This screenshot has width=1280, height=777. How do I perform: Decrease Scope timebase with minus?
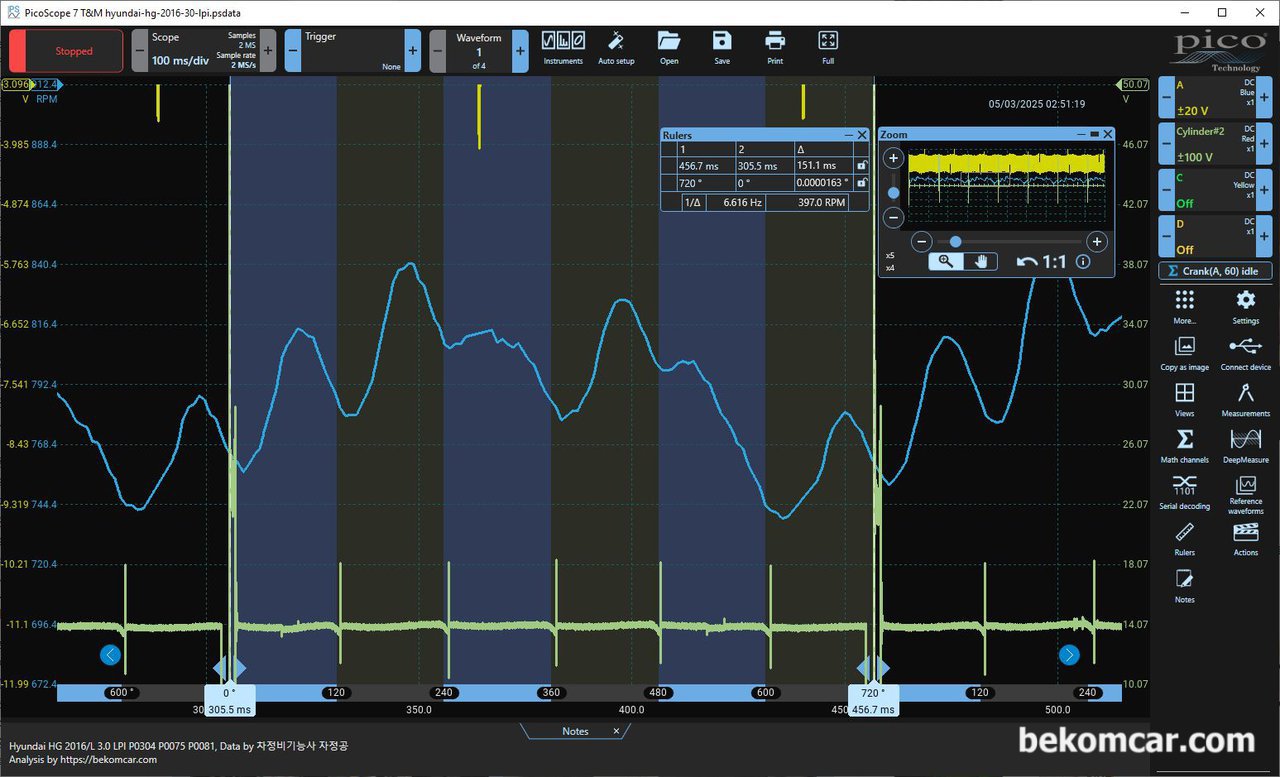coord(140,50)
